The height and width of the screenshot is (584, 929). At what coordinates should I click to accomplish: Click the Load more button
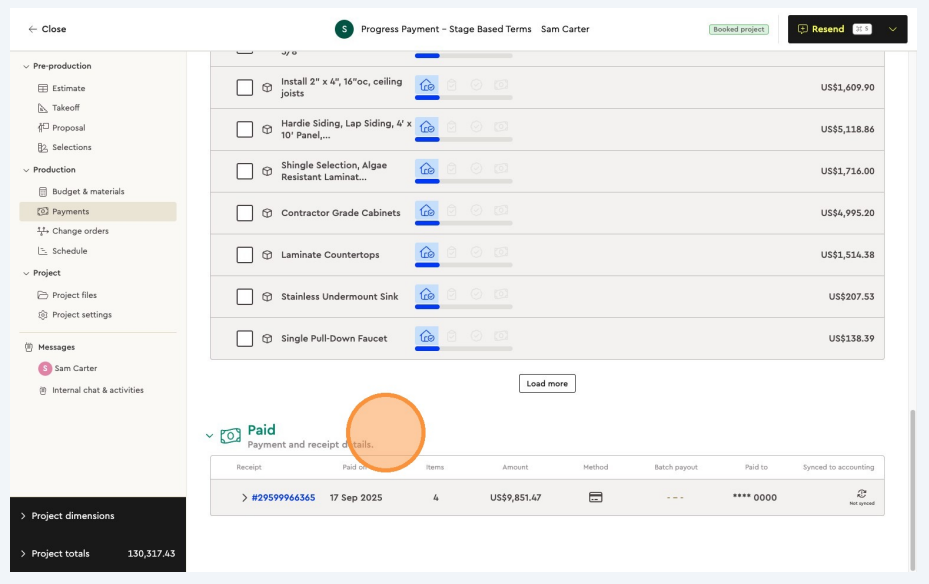point(547,384)
